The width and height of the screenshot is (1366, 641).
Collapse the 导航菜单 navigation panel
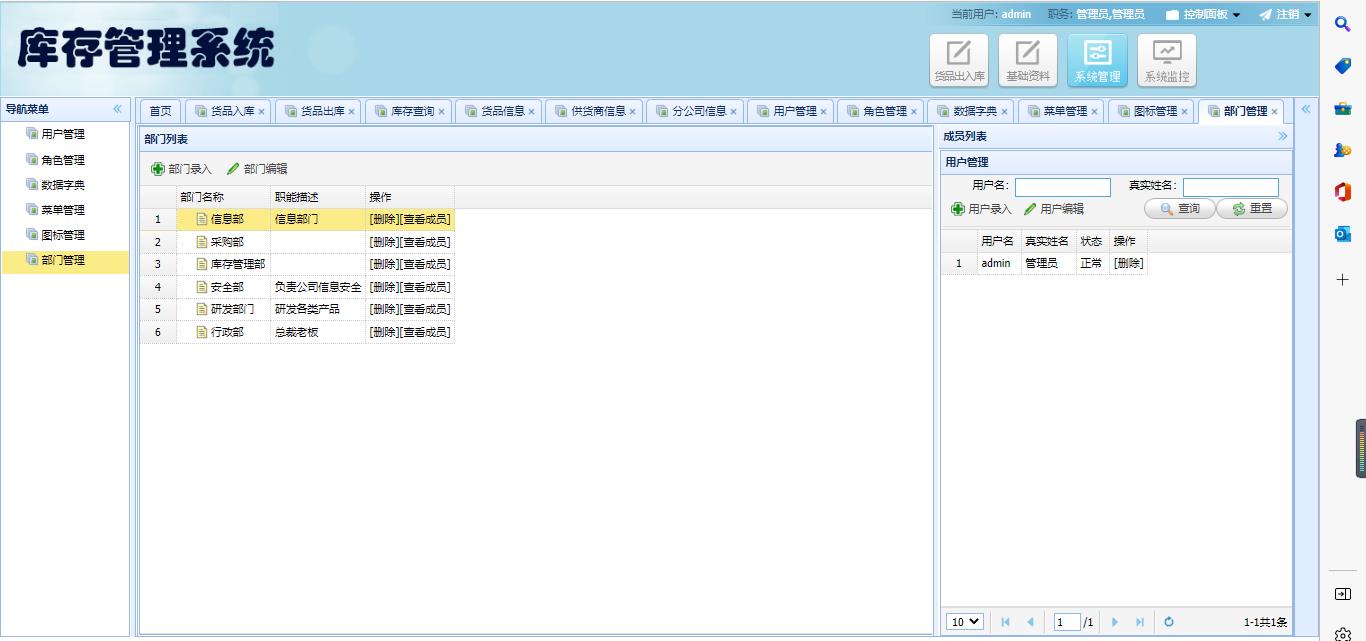point(117,109)
